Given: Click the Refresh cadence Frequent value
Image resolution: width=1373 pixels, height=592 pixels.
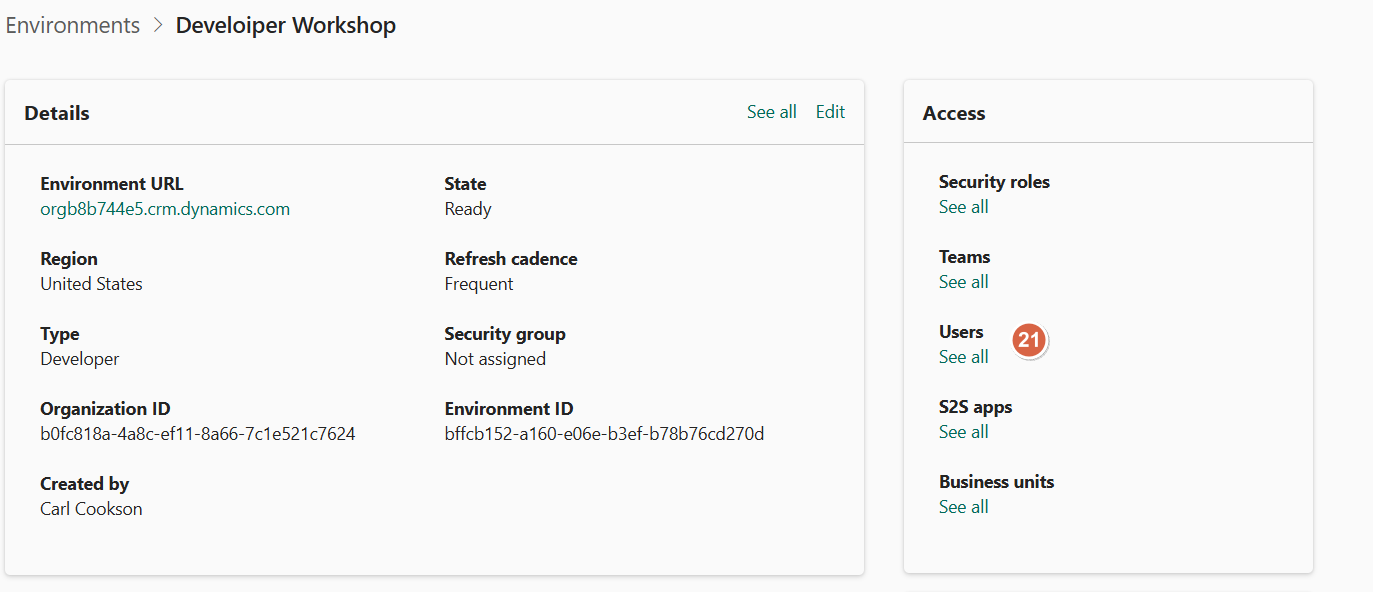Looking at the screenshot, I should (x=478, y=283).
